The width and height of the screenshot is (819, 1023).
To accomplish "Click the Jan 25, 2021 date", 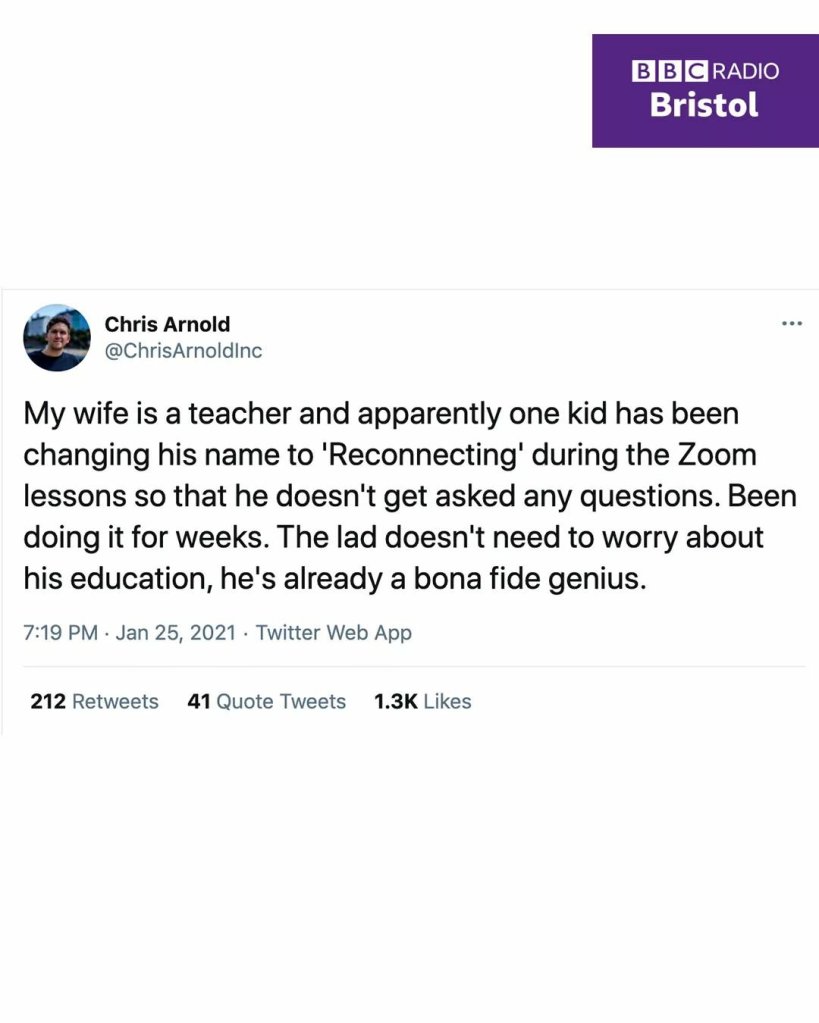I will point(176,633).
